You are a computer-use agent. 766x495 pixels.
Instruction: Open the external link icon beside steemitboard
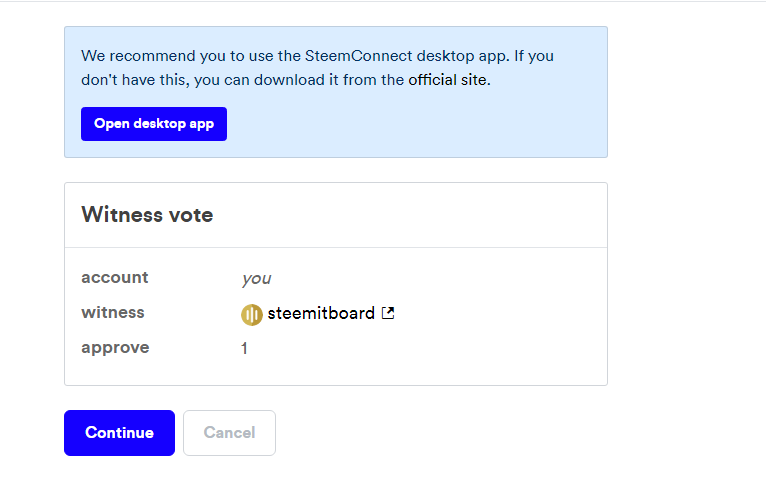[388, 313]
